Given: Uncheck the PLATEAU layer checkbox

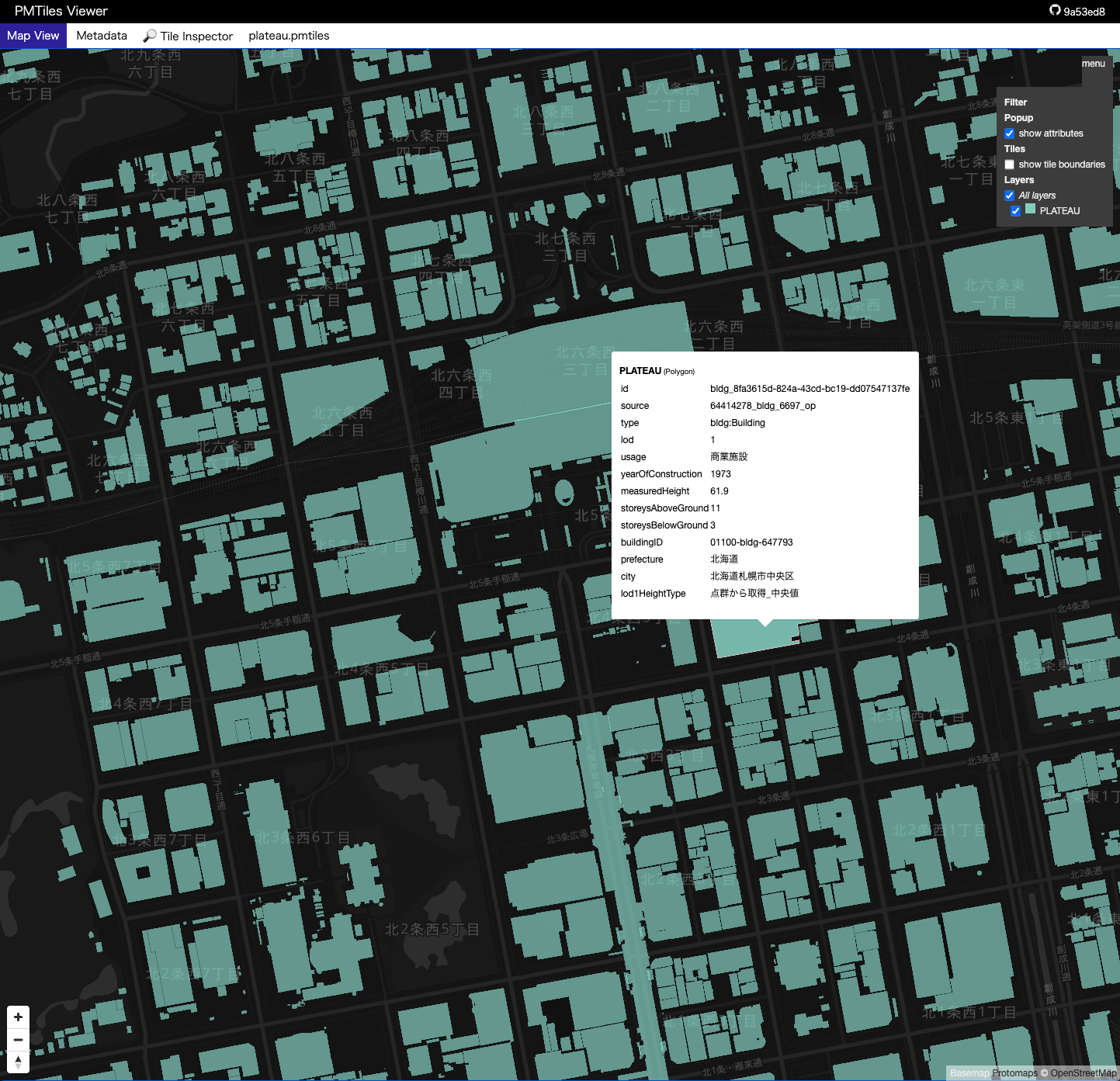Looking at the screenshot, I should click(1016, 211).
